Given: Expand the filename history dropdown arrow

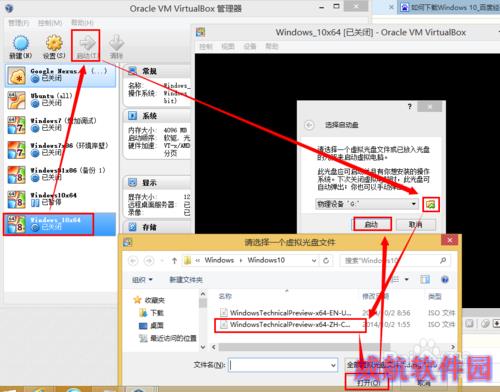Looking at the screenshot, I should (x=333, y=365).
